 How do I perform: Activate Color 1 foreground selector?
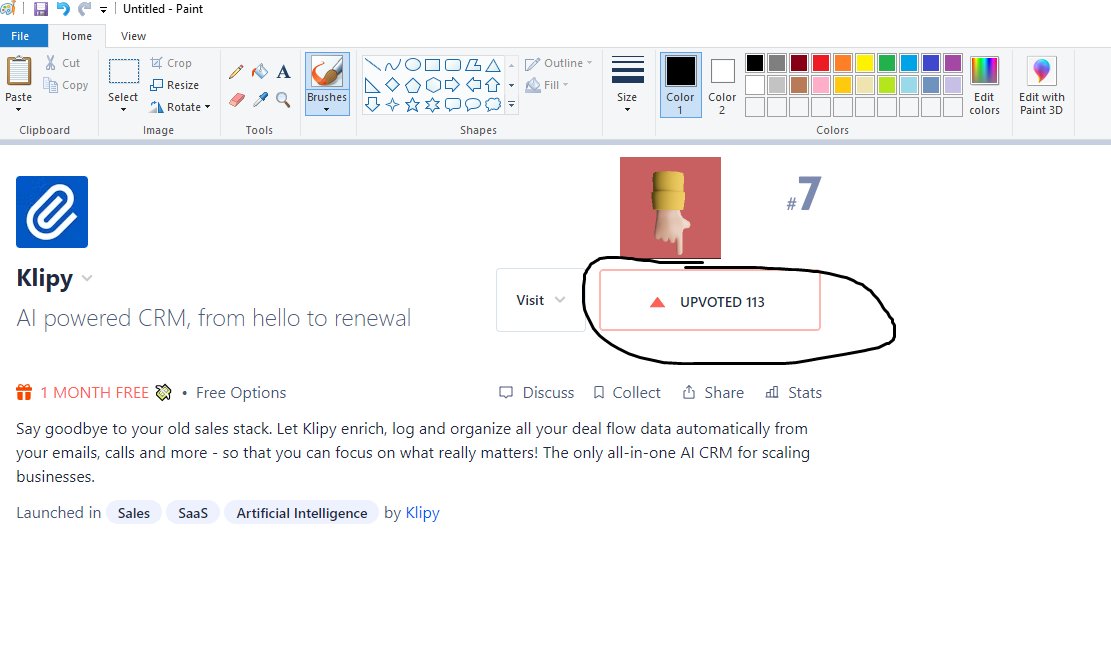680,85
